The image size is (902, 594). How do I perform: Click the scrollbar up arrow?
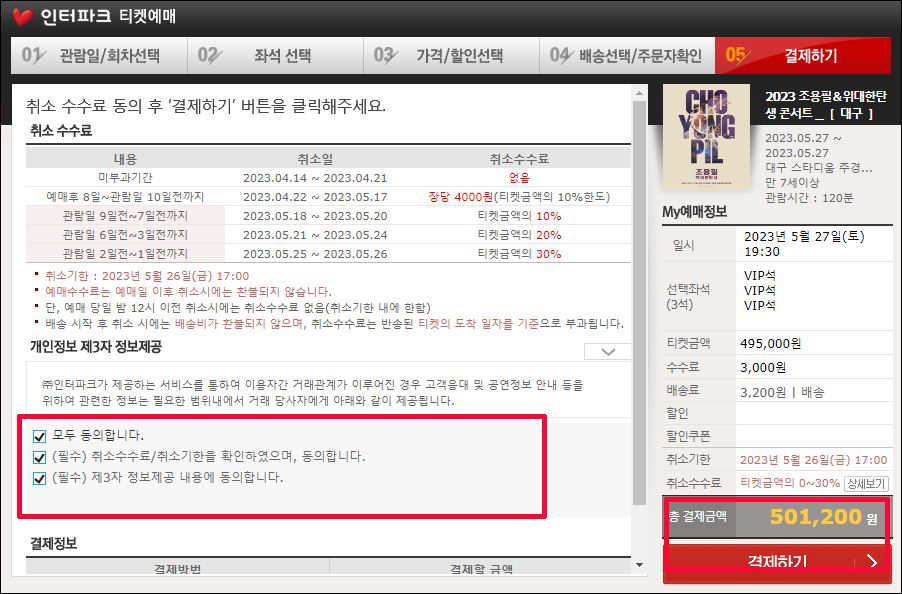[x=639, y=93]
